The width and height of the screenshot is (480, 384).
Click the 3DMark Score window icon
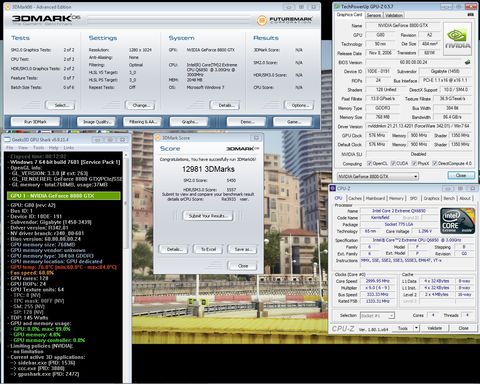pos(158,138)
